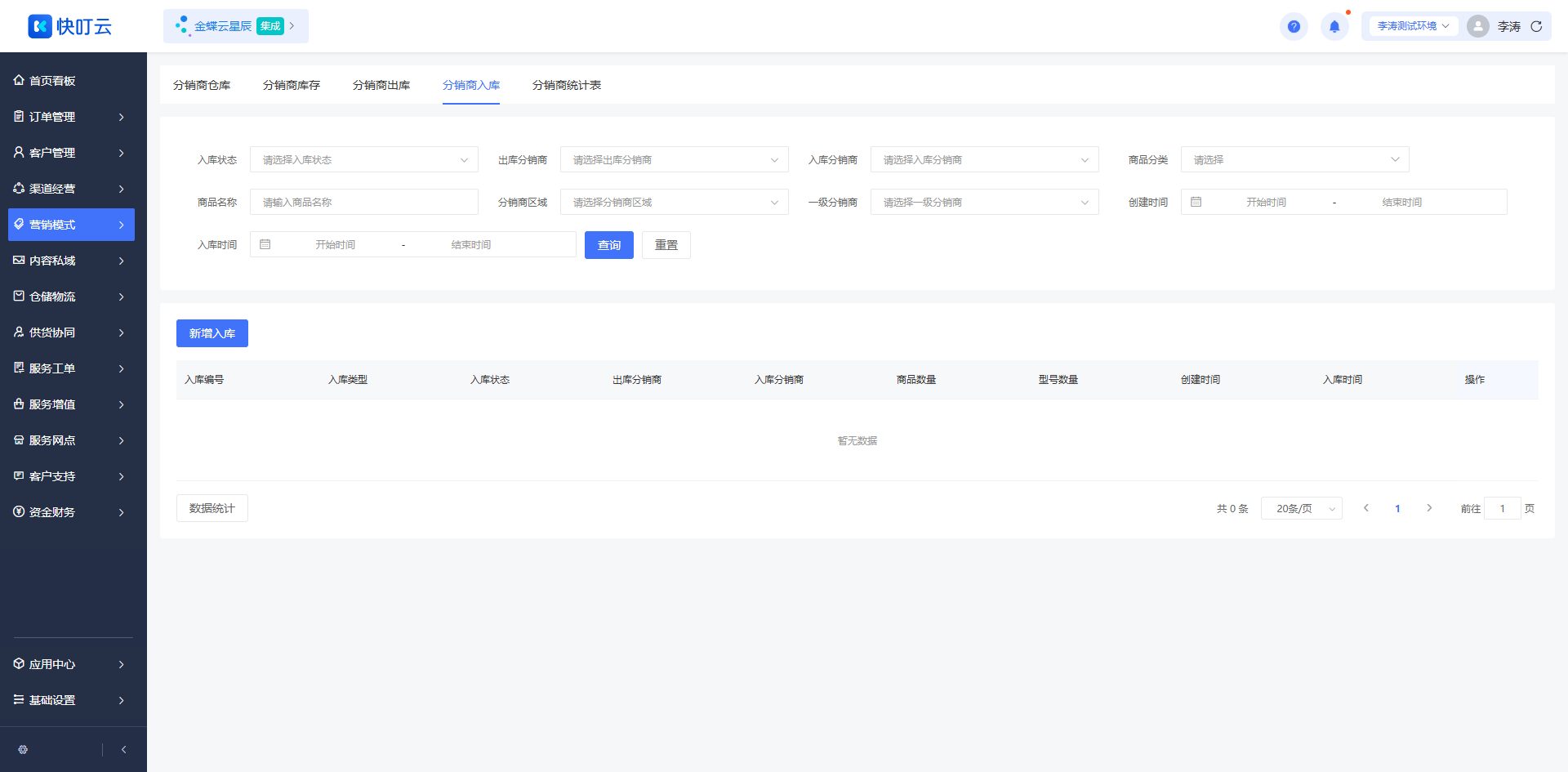Click the 数据统计 button

(x=212, y=508)
